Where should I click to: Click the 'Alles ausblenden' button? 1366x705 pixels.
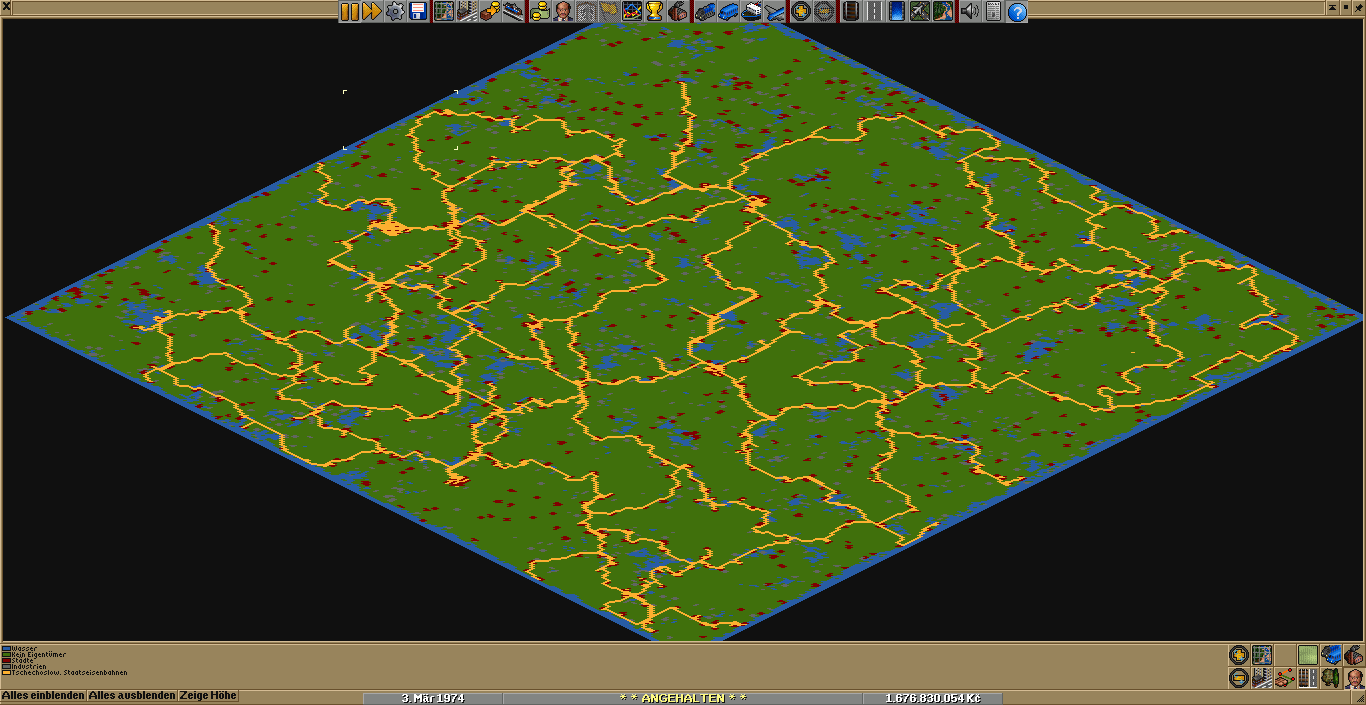tap(132, 696)
